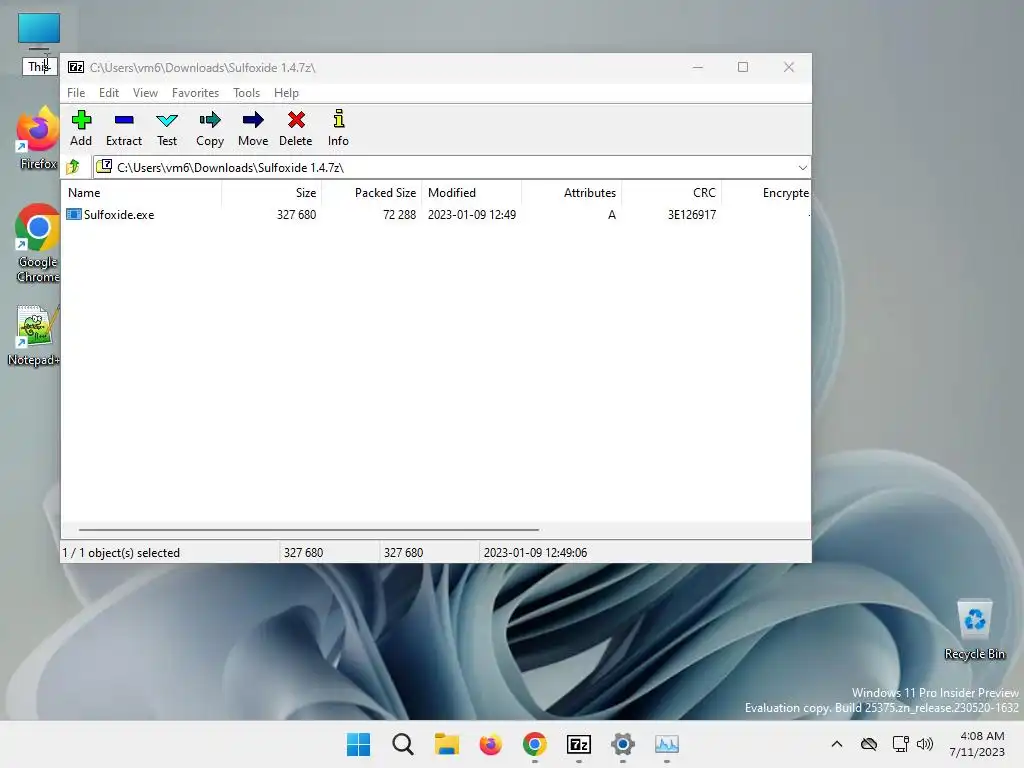Click the CRC value 3E126917
The height and width of the screenshot is (768, 1024).
click(x=692, y=215)
